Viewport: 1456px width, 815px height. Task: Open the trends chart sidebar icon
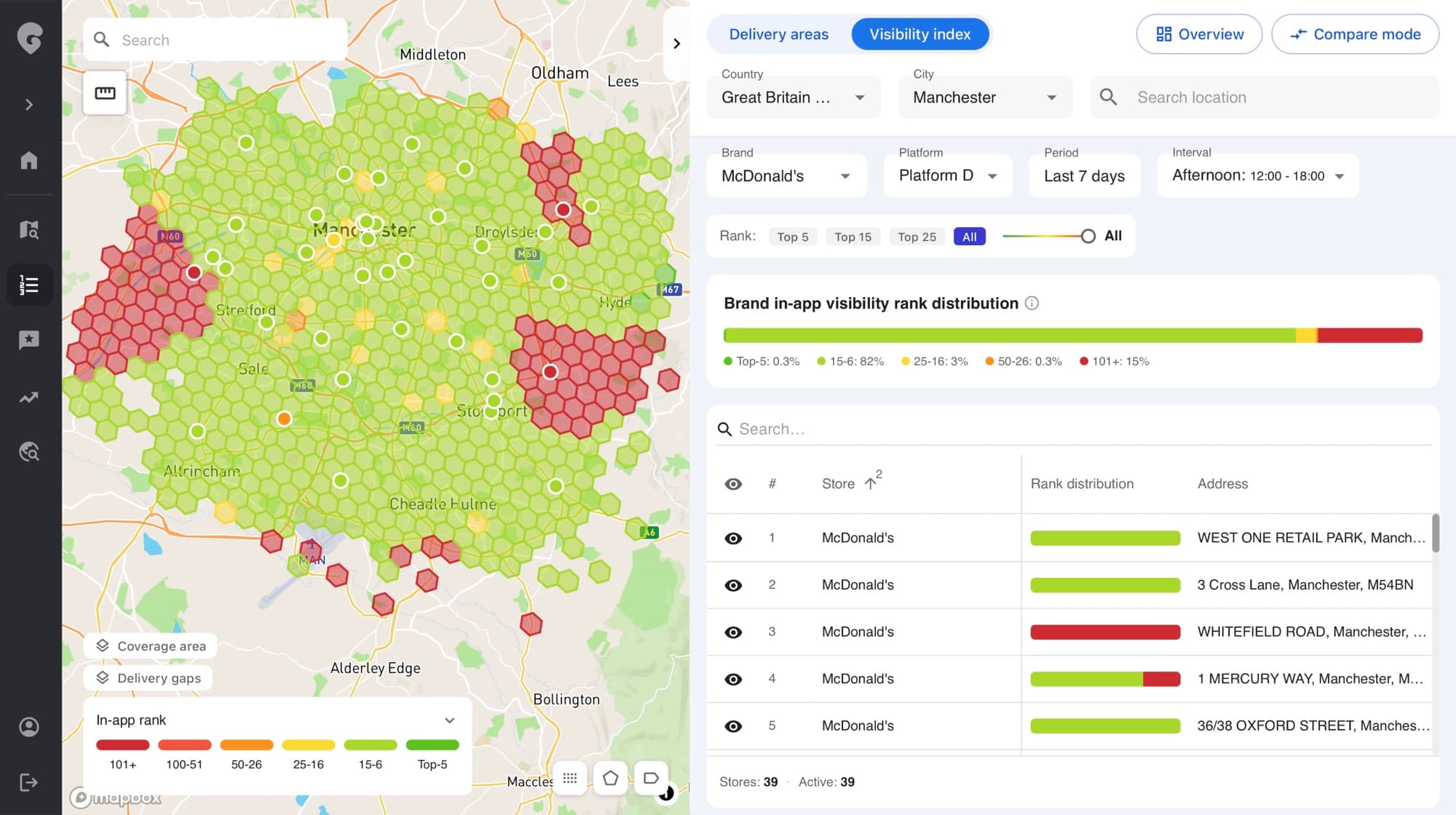(x=29, y=397)
